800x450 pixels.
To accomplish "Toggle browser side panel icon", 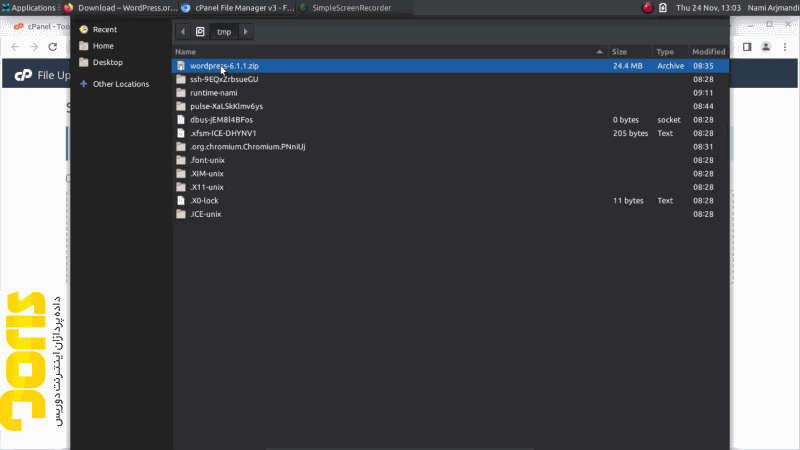I will (x=747, y=47).
